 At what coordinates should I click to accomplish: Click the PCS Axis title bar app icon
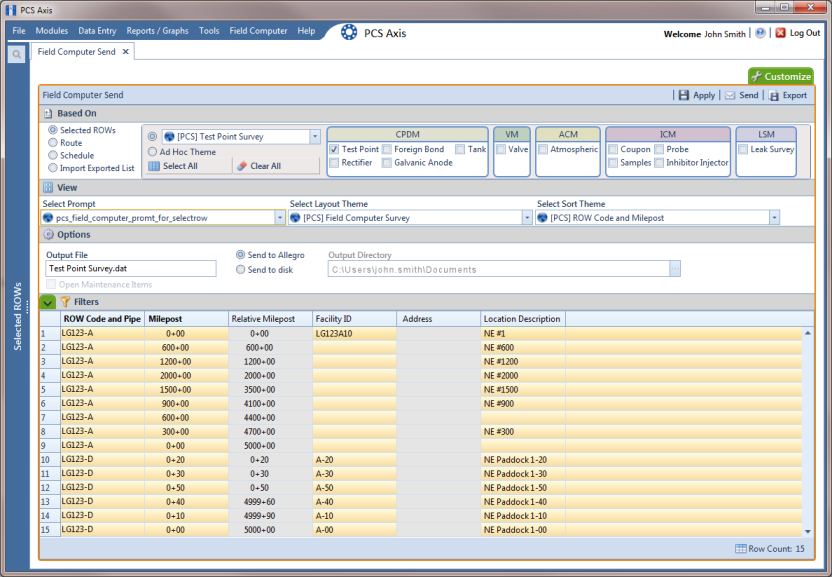click(10, 10)
